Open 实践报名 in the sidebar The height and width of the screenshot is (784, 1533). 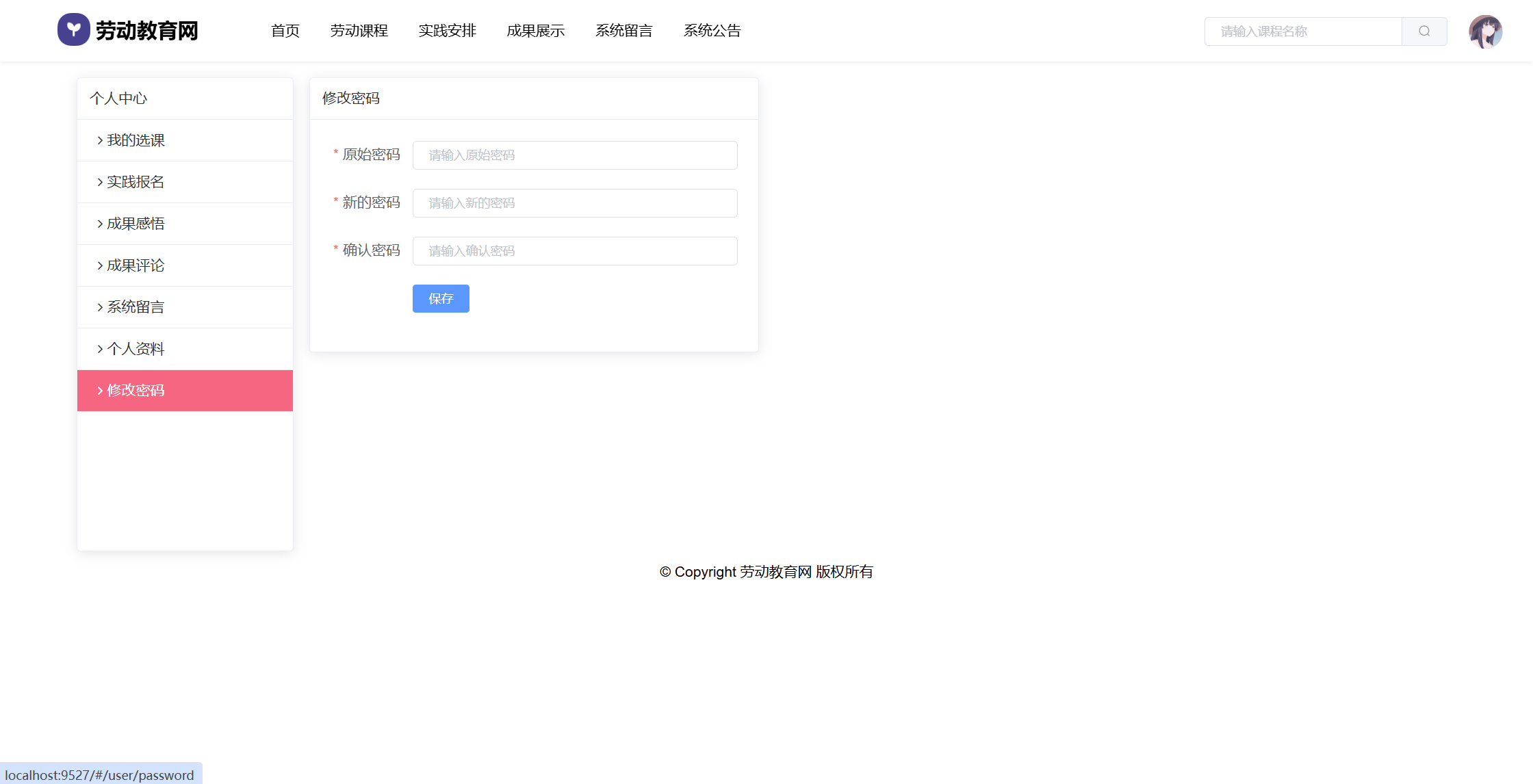click(136, 182)
